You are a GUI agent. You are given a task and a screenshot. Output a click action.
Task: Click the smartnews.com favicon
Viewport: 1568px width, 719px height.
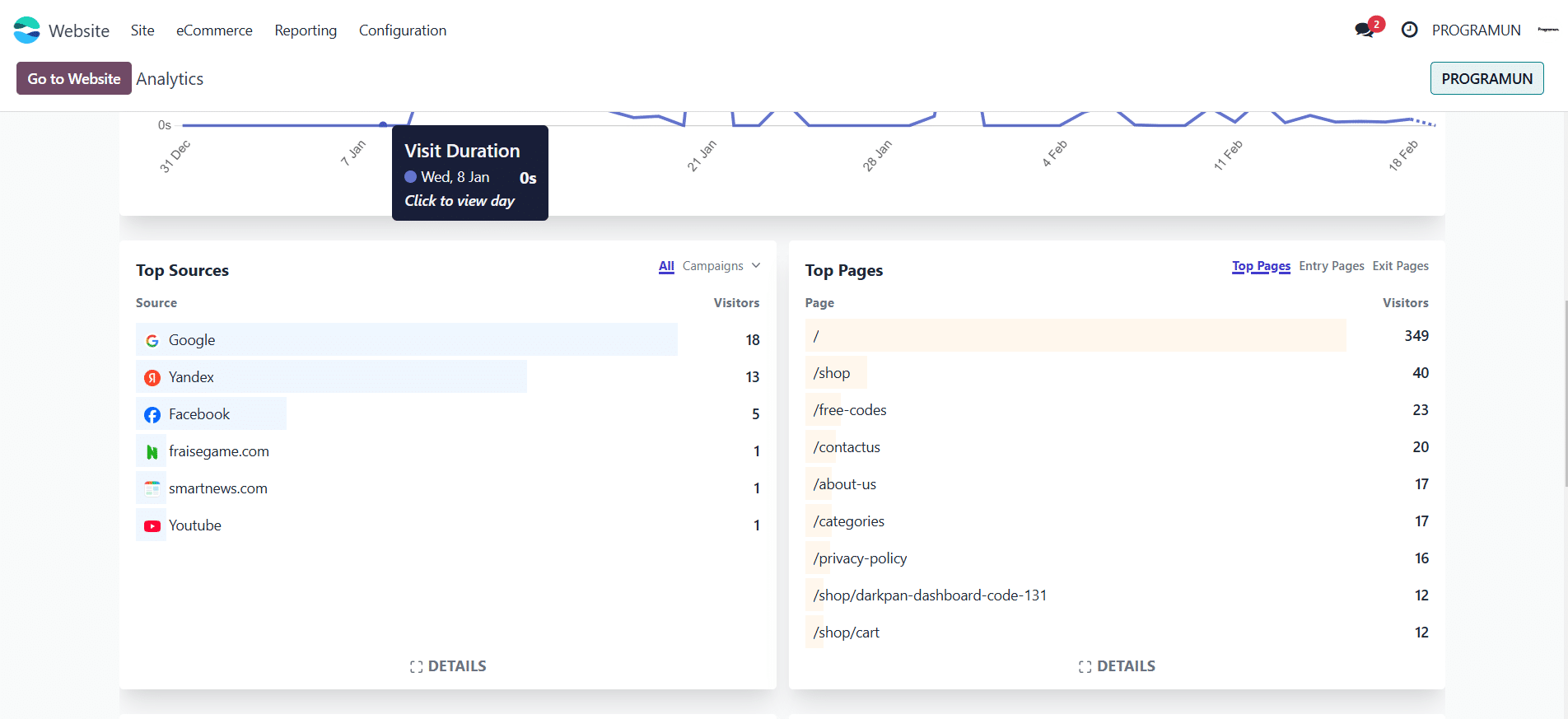coord(152,489)
